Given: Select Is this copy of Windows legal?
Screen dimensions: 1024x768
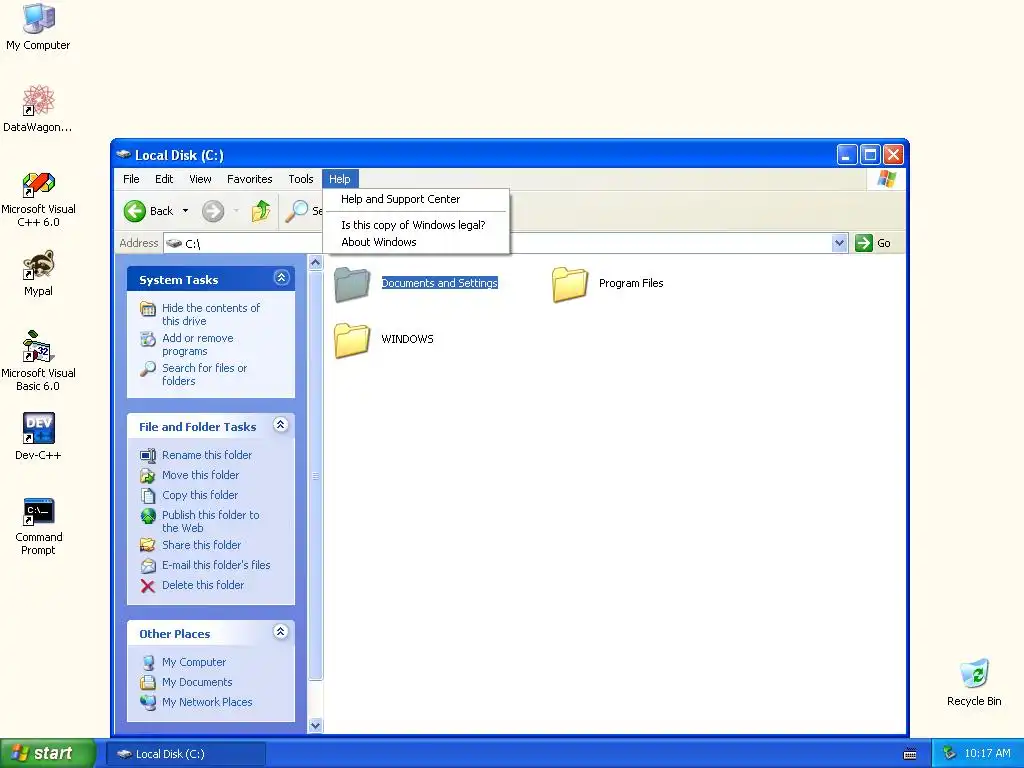Looking at the screenshot, I should (416, 225).
